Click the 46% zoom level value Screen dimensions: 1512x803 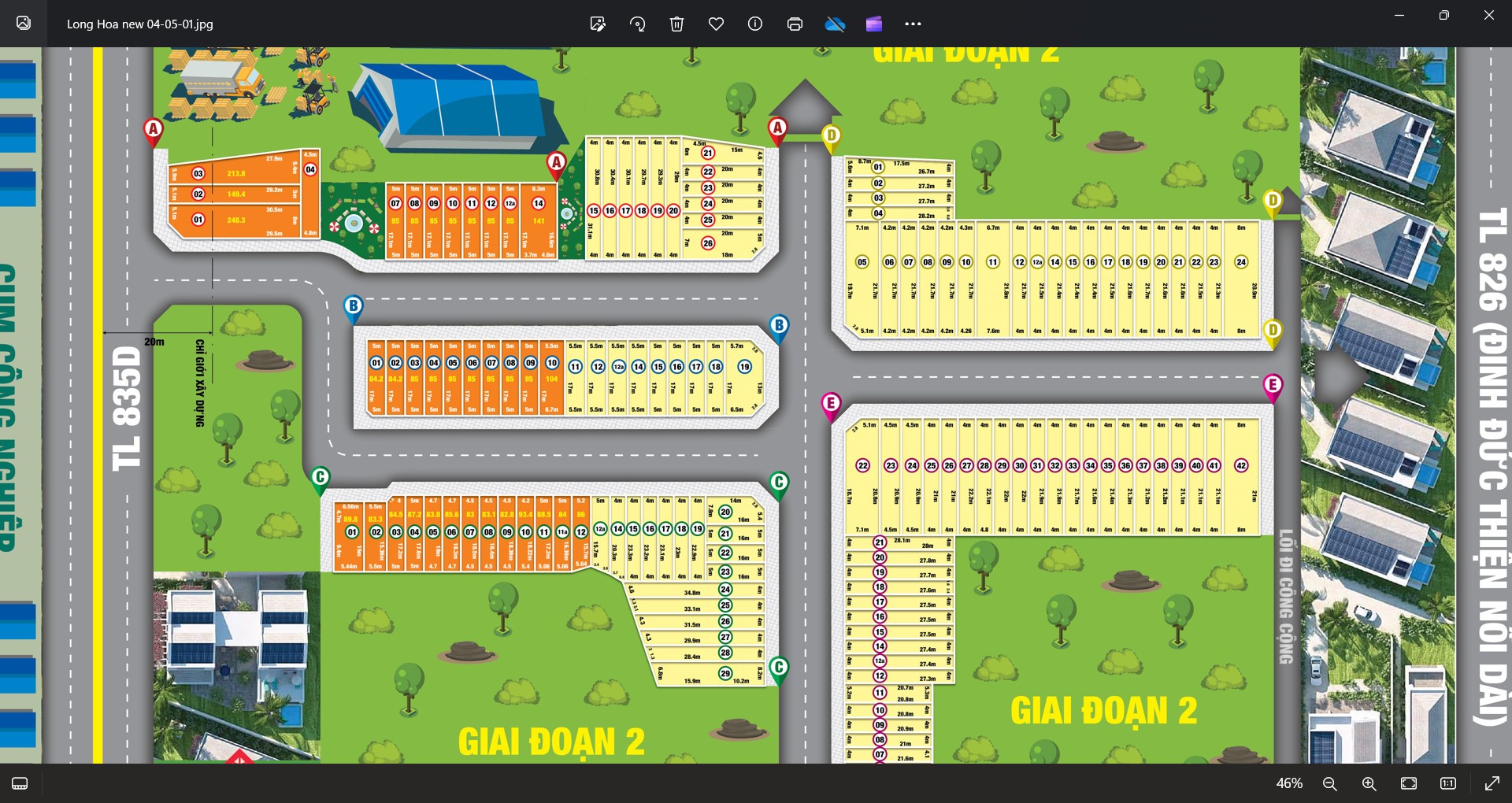(1289, 783)
